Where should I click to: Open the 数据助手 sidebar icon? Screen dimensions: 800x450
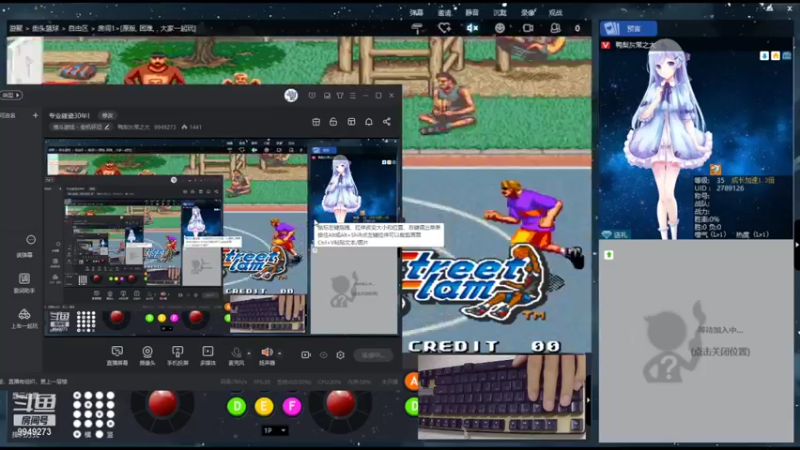[24, 282]
